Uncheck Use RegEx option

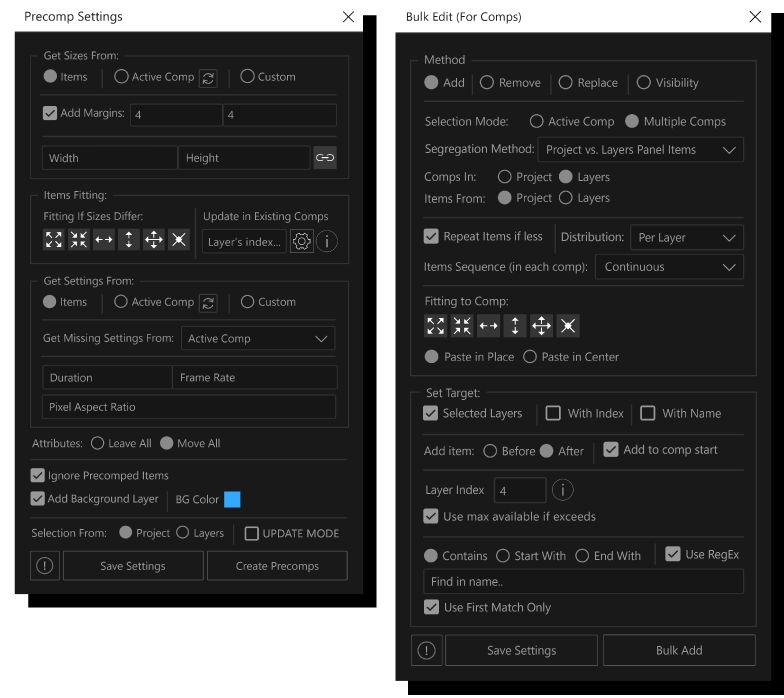tap(672, 554)
